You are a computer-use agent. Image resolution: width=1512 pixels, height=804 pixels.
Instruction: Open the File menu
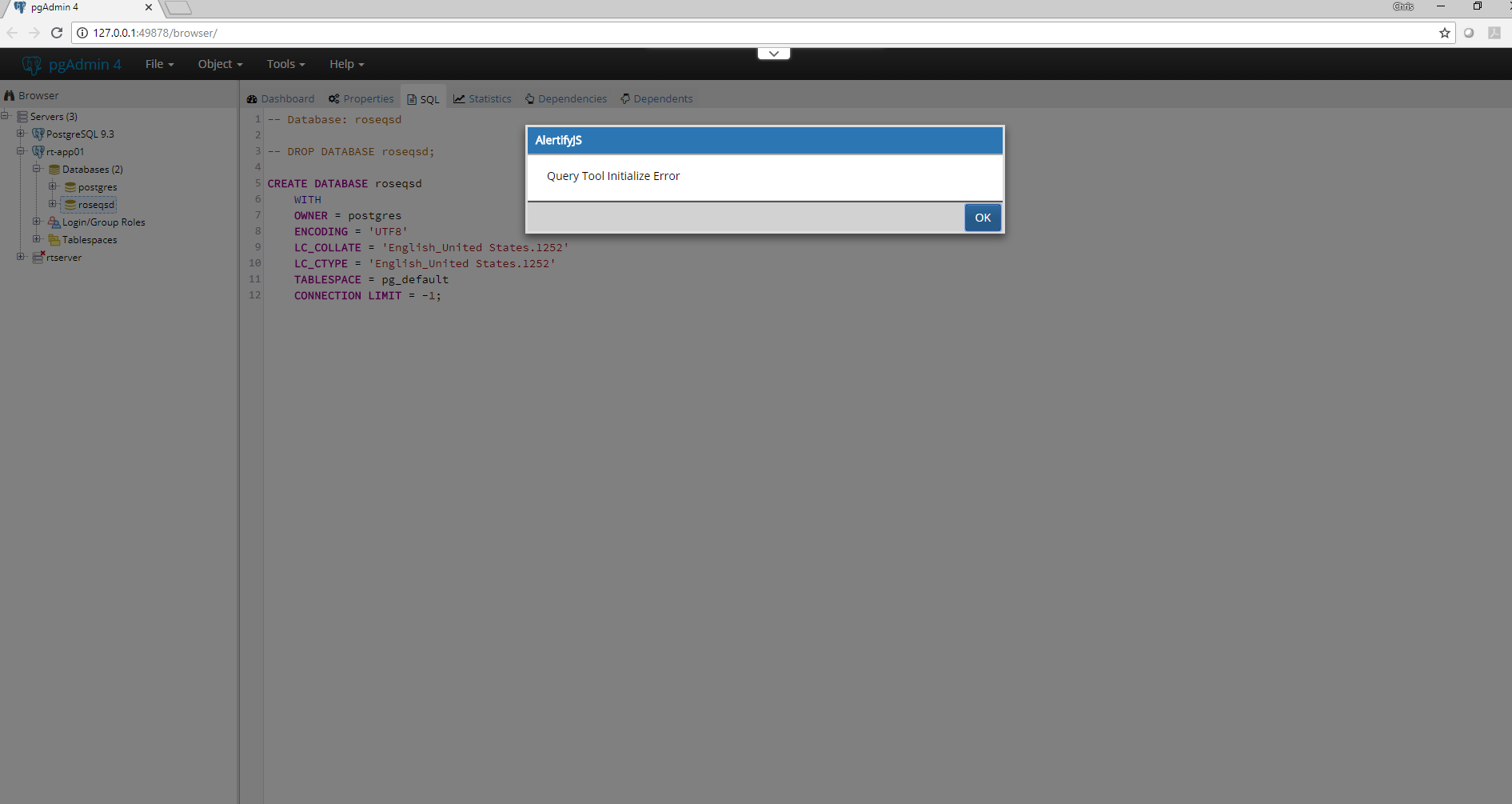159,64
